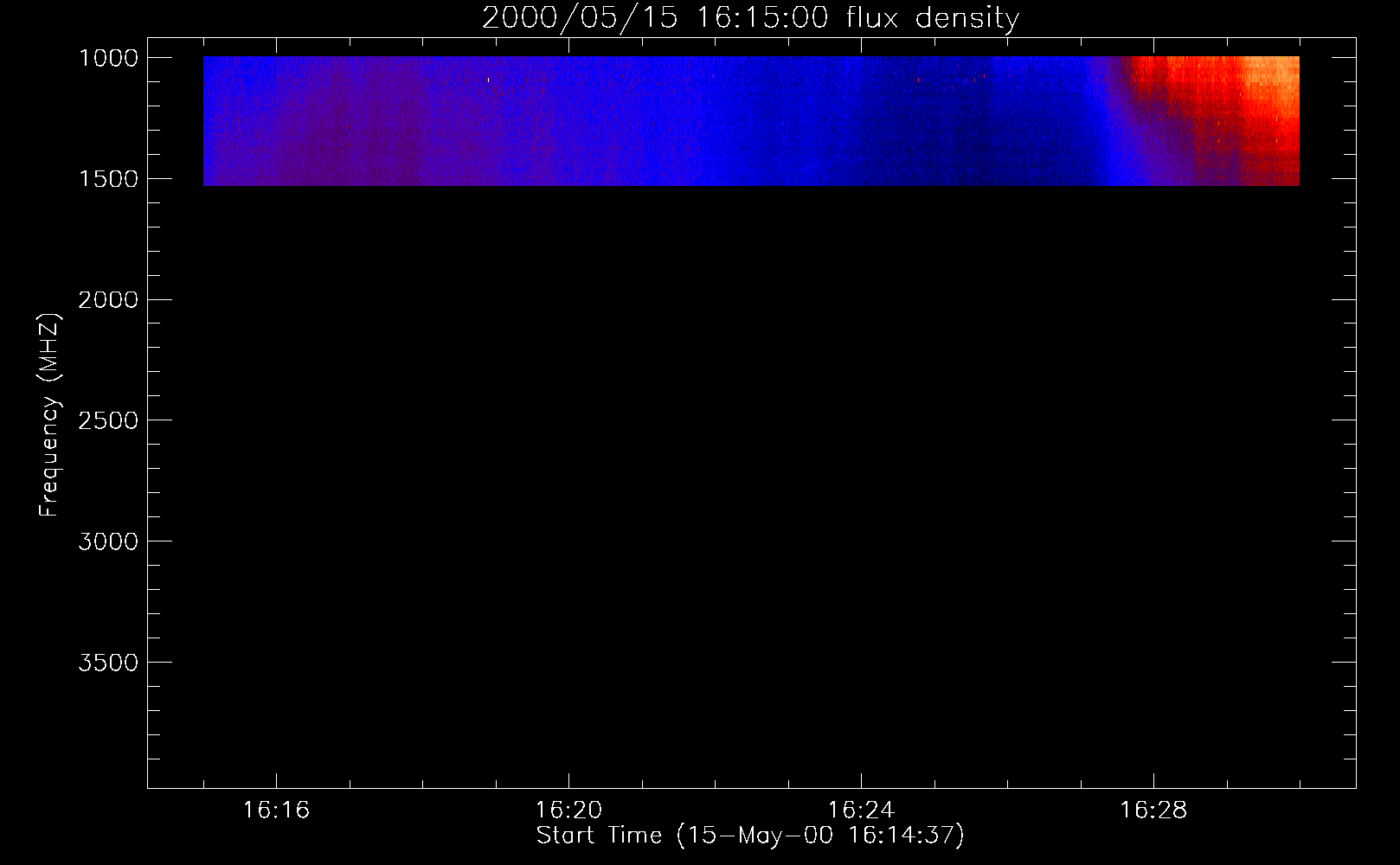This screenshot has width=1400, height=865.
Task: Click the 2500 frequency tick label
Action: coord(108,420)
